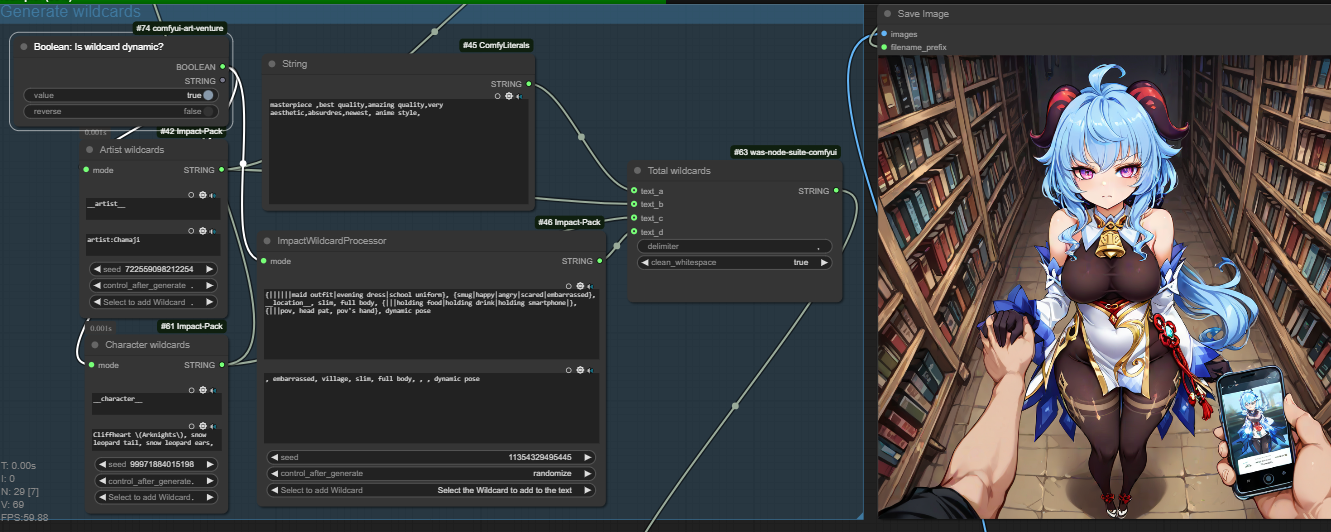Click globe icon above the 'embarrassed, village' output text

[580, 370]
